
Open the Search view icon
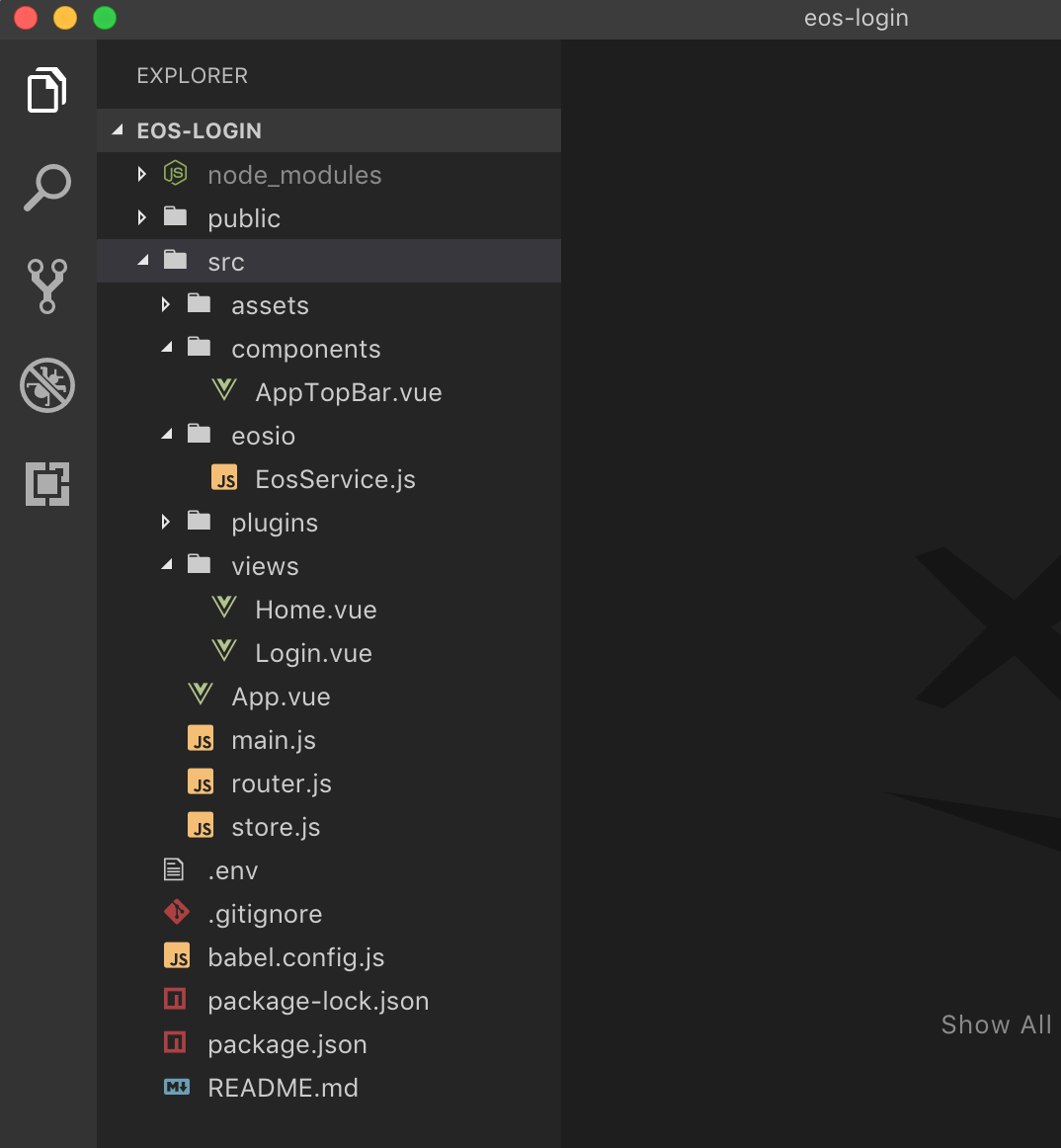point(47,188)
